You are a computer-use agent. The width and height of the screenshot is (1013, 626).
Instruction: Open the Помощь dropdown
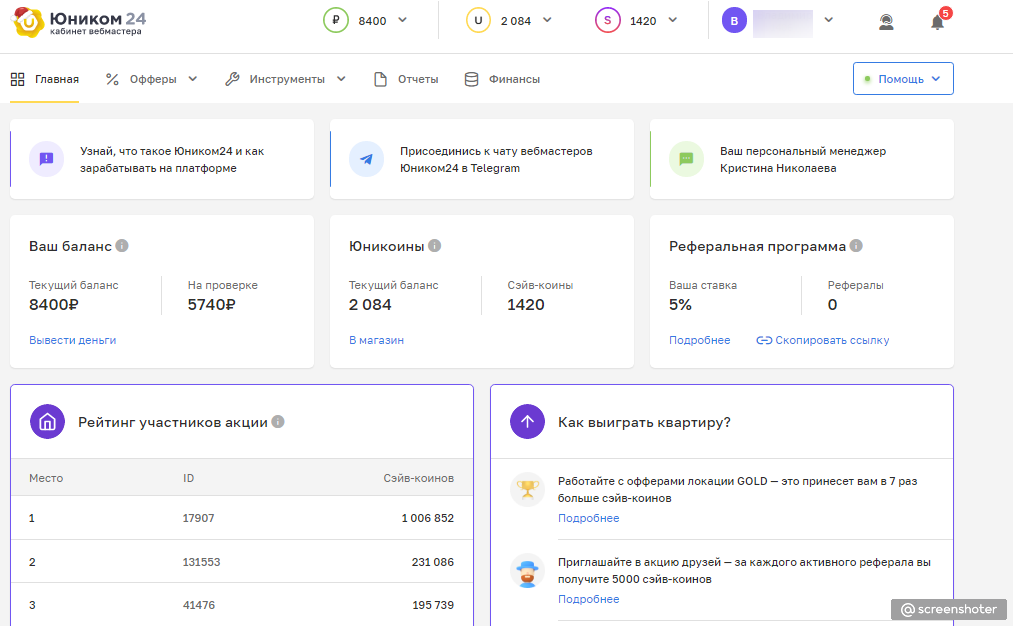pos(903,79)
